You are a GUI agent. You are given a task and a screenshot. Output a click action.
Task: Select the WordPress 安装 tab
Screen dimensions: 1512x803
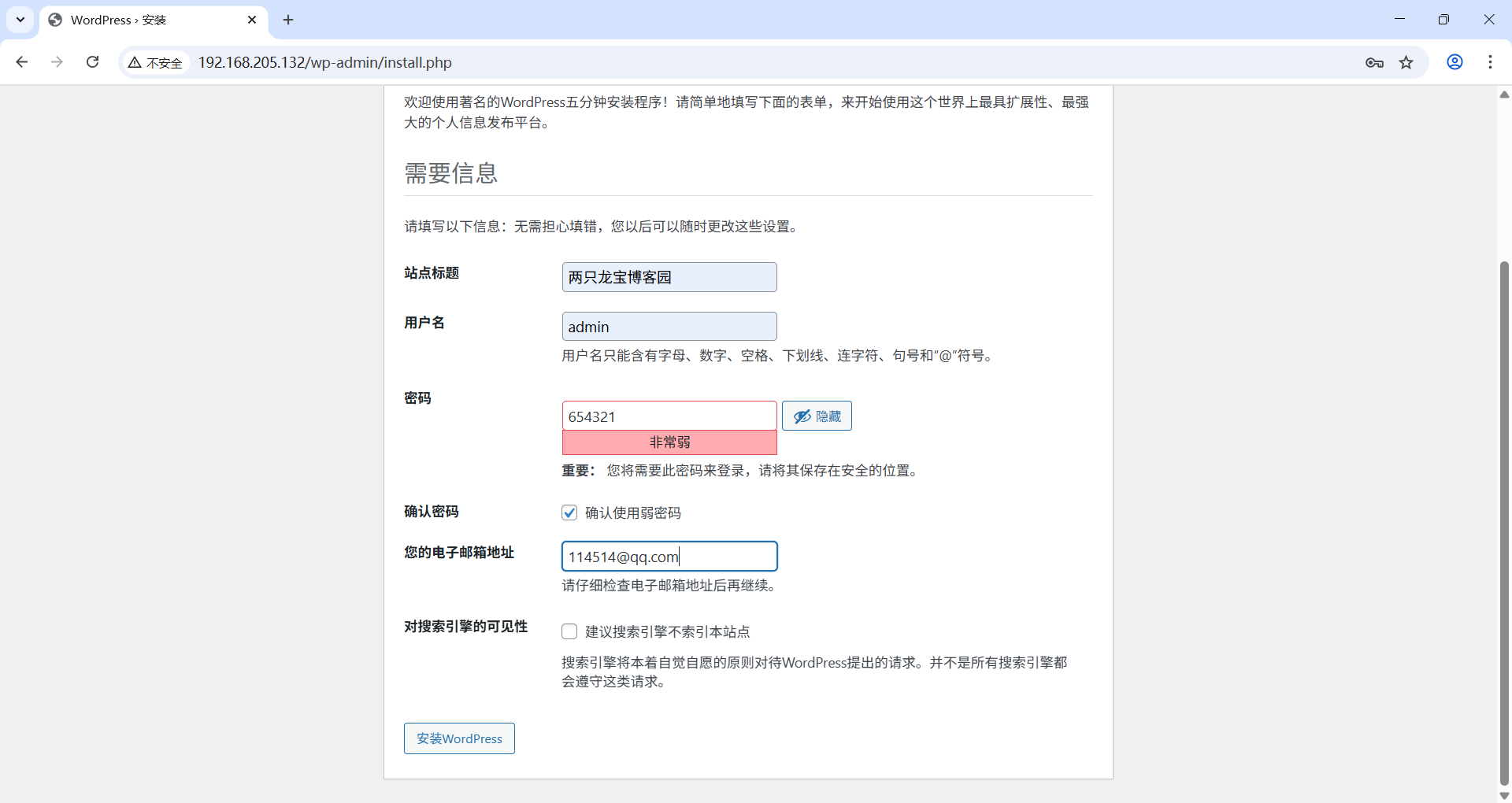[x=154, y=20]
